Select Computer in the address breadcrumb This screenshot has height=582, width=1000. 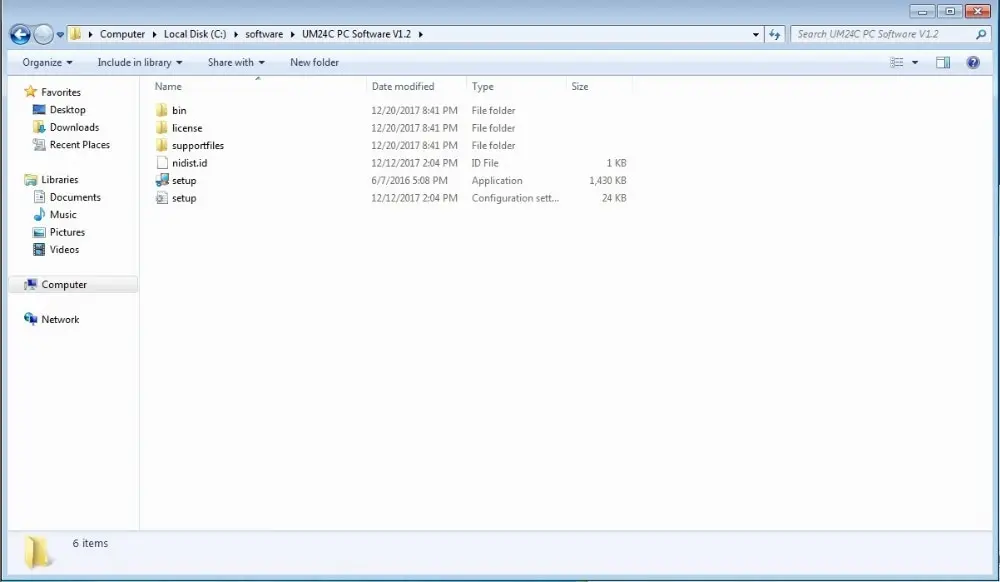point(122,34)
